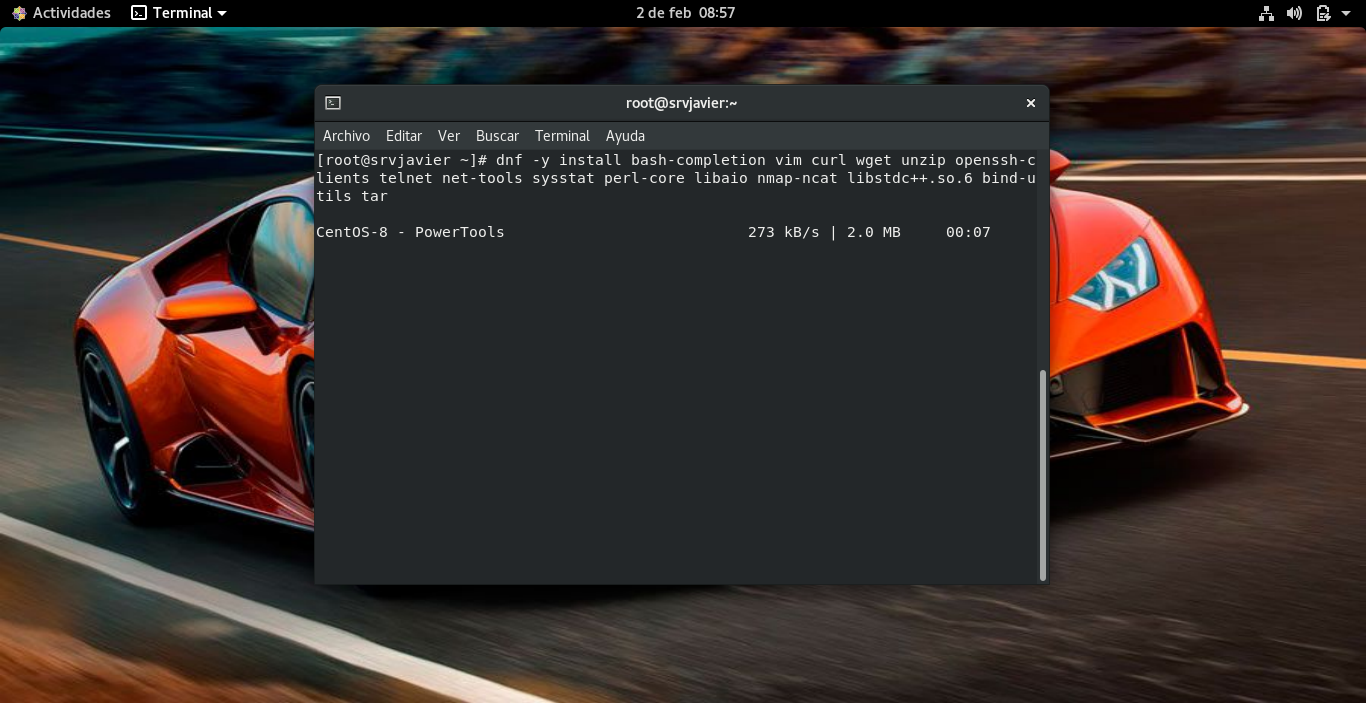The width and height of the screenshot is (1366, 703).
Task: Click the Actividades paw icon
Action: point(19,13)
